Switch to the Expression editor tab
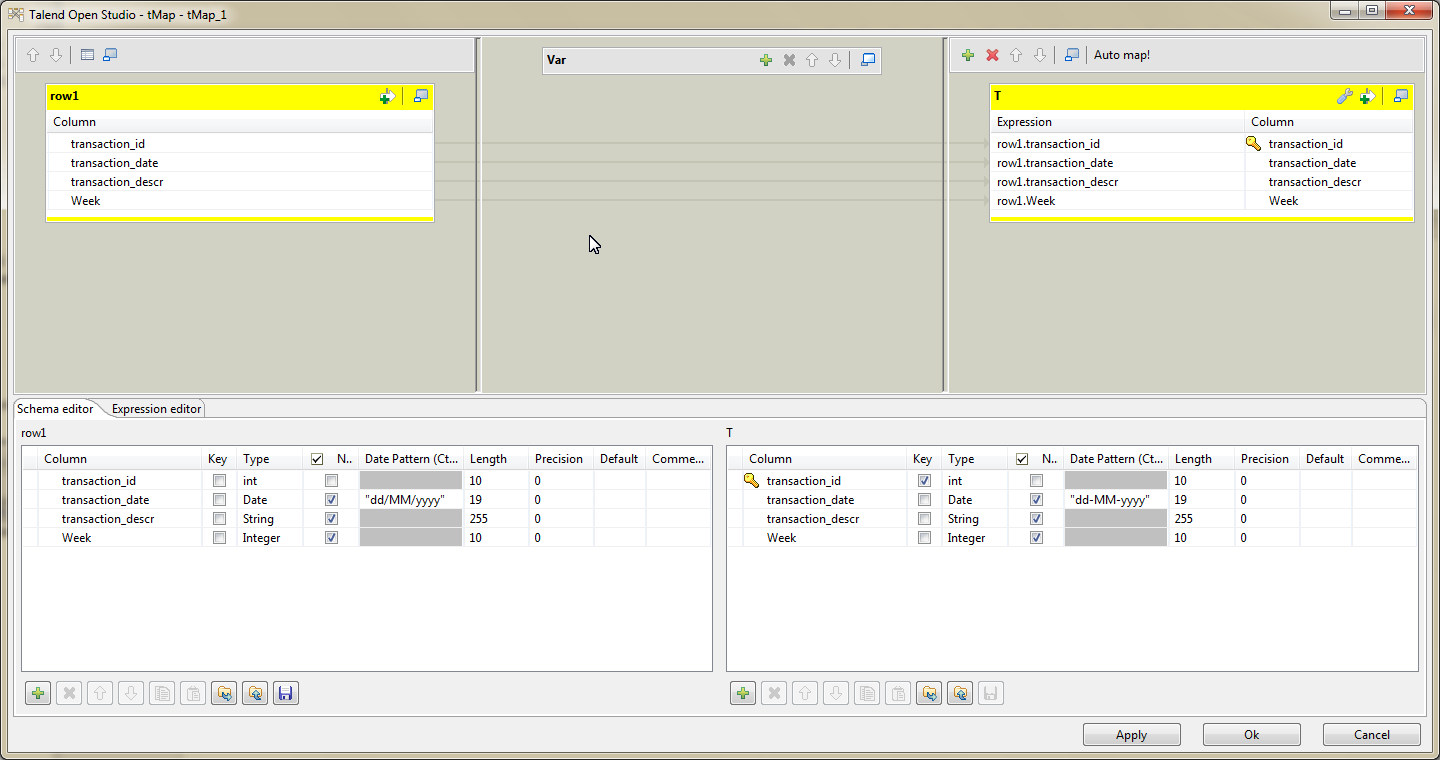This screenshot has height=760, width=1440. click(155, 408)
